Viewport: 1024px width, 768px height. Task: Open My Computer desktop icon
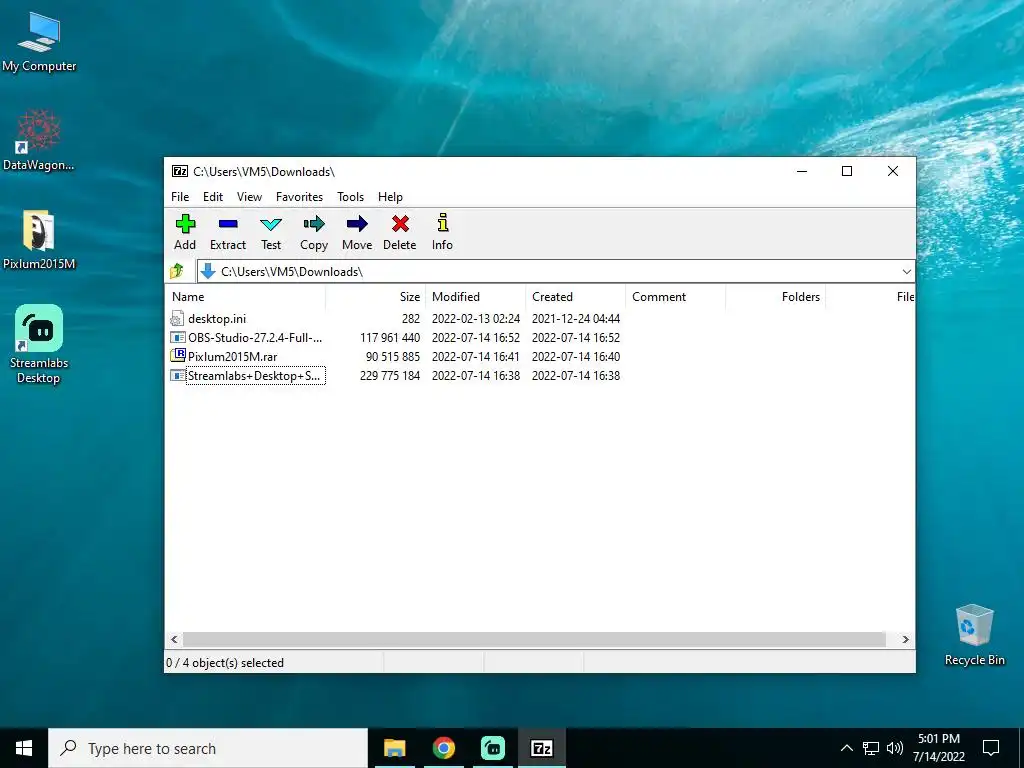pyautogui.click(x=39, y=42)
